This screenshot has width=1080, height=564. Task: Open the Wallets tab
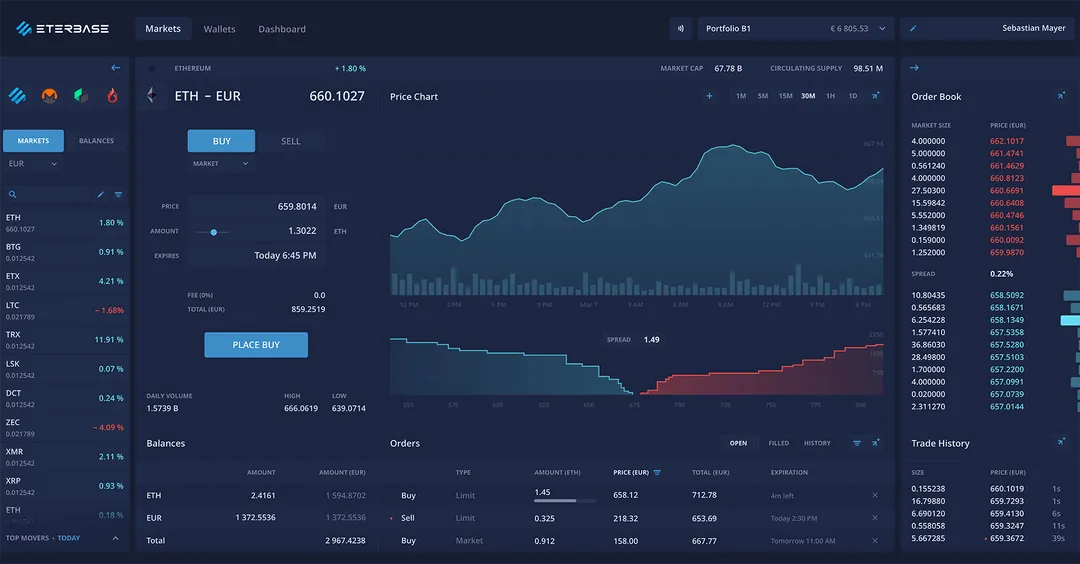[219, 29]
